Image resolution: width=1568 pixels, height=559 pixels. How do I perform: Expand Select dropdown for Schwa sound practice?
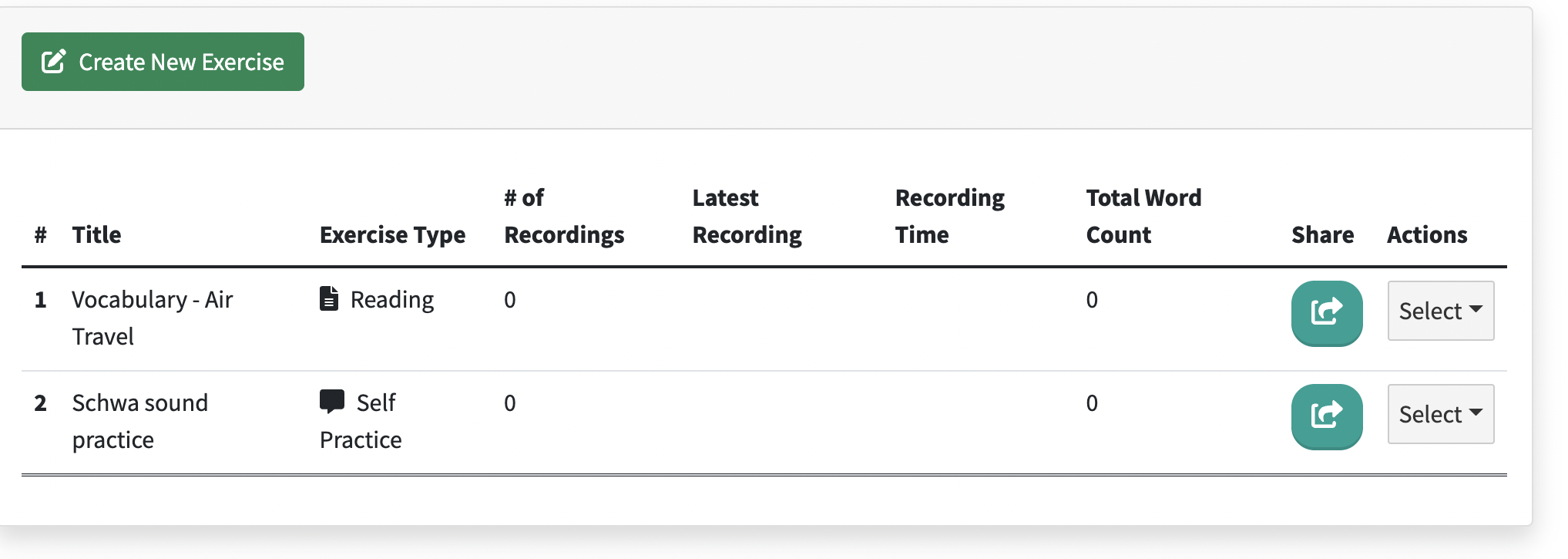(1440, 414)
